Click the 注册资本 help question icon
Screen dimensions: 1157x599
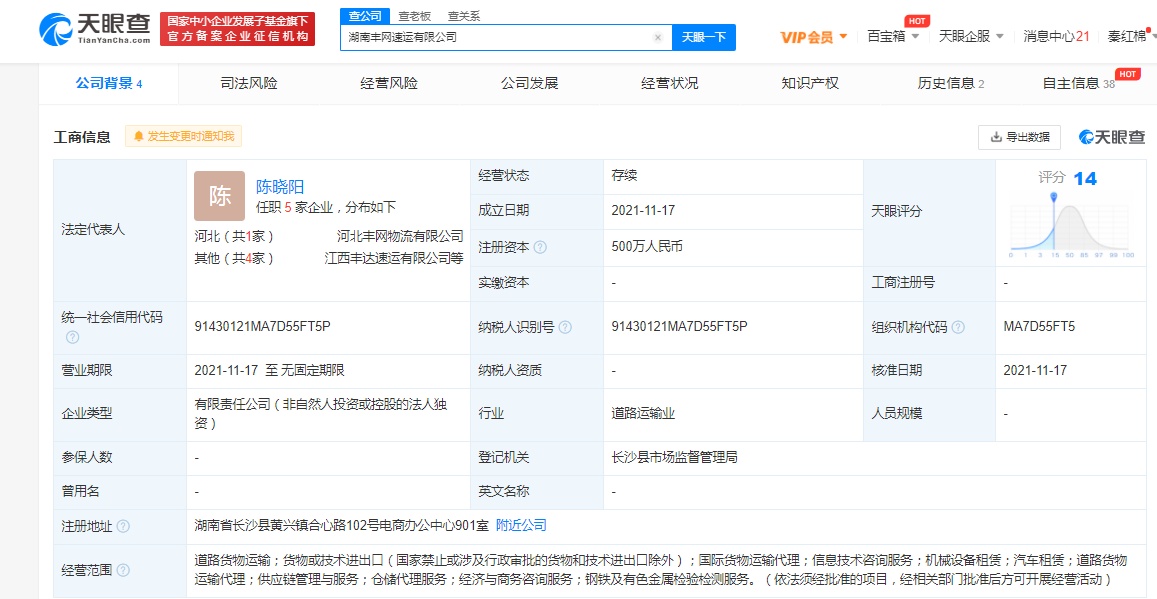tap(540, 248)
